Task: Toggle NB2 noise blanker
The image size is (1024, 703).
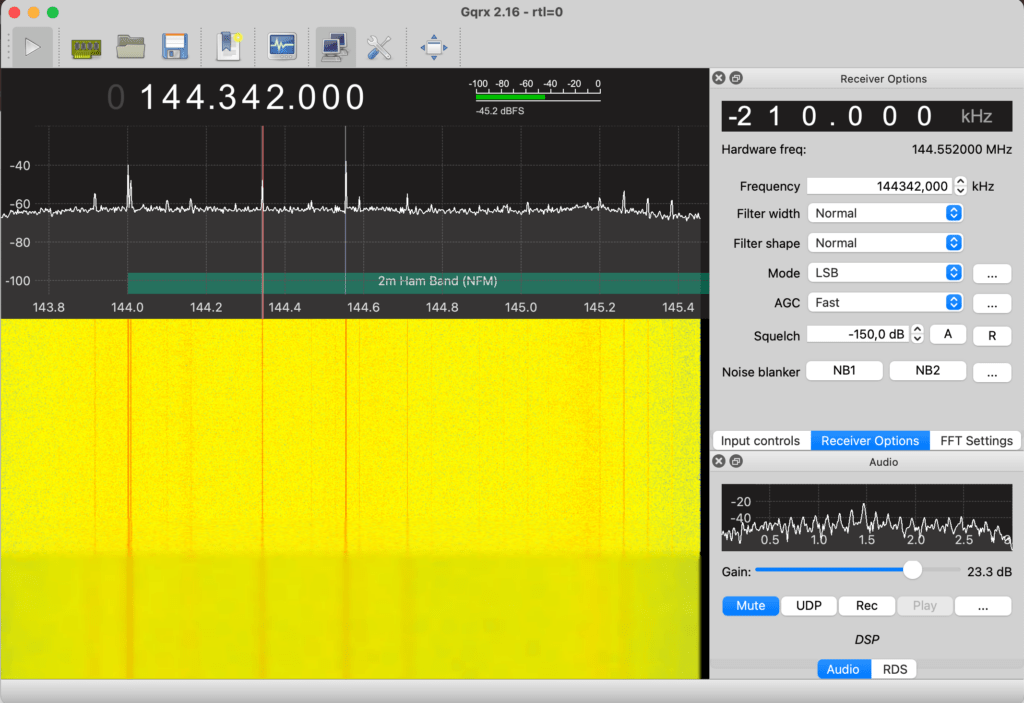Action: tap(927, 370)
